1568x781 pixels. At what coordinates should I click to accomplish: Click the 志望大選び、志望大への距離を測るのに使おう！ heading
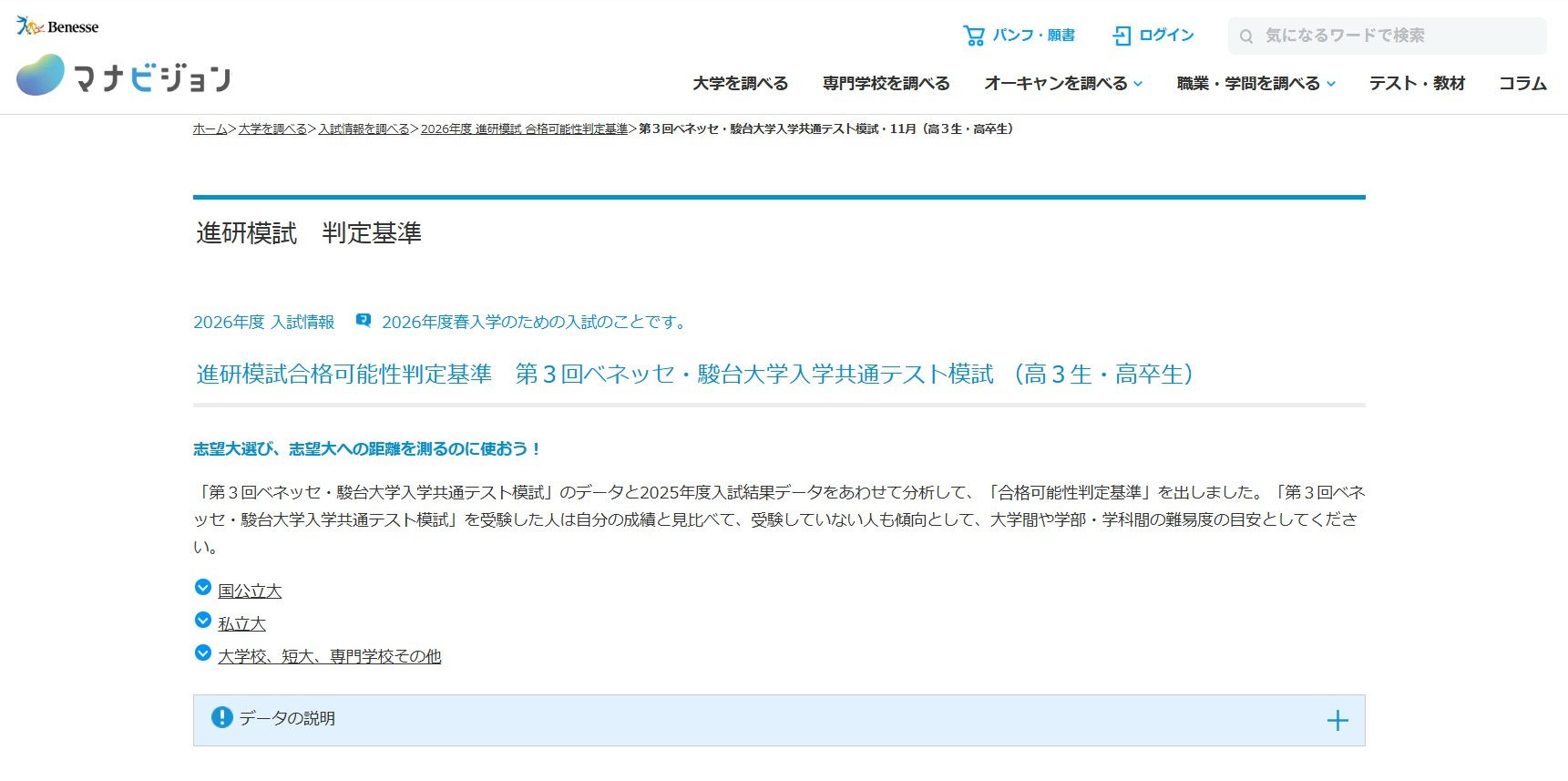(x=367, y=448)
